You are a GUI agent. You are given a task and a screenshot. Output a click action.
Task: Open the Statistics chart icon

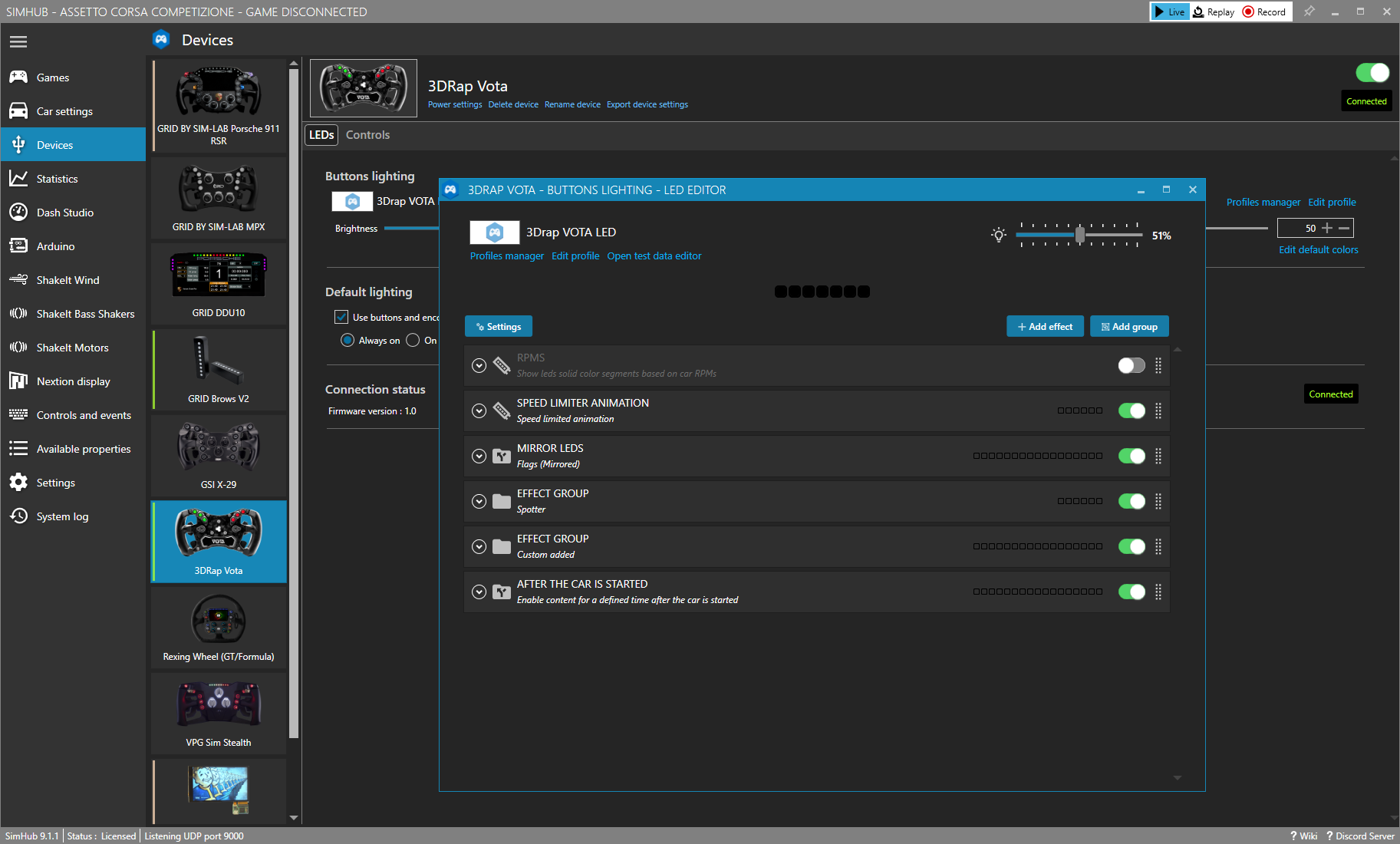click(18, 179)
